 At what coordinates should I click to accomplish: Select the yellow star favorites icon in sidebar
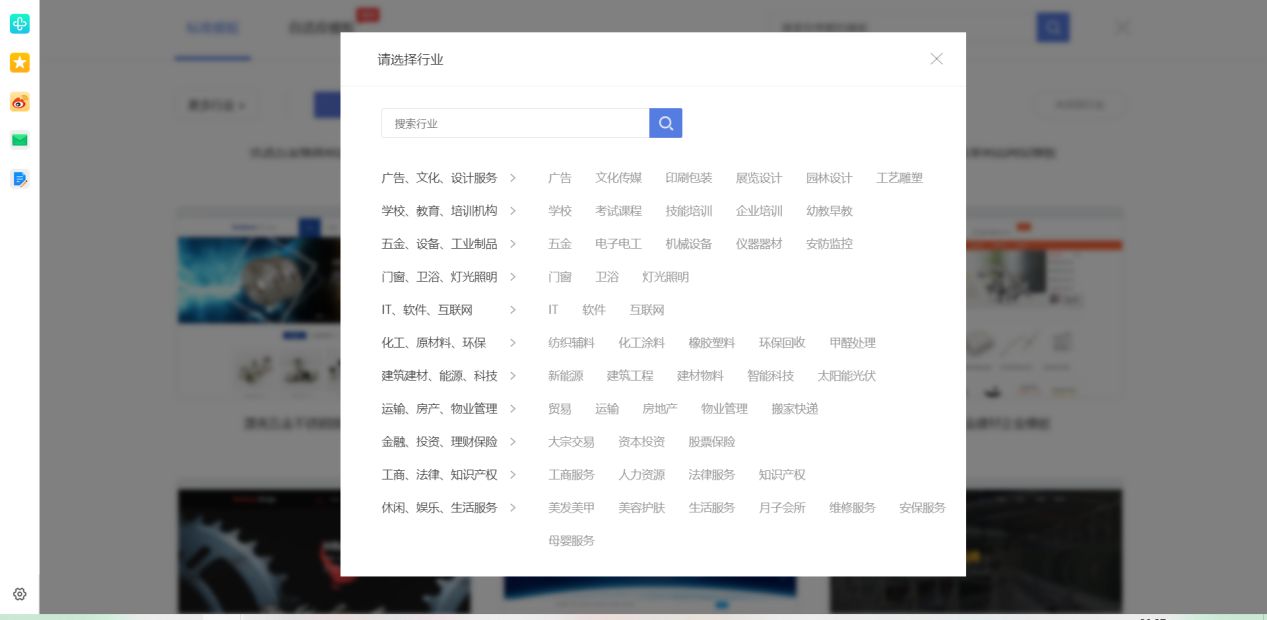[20, 63]
